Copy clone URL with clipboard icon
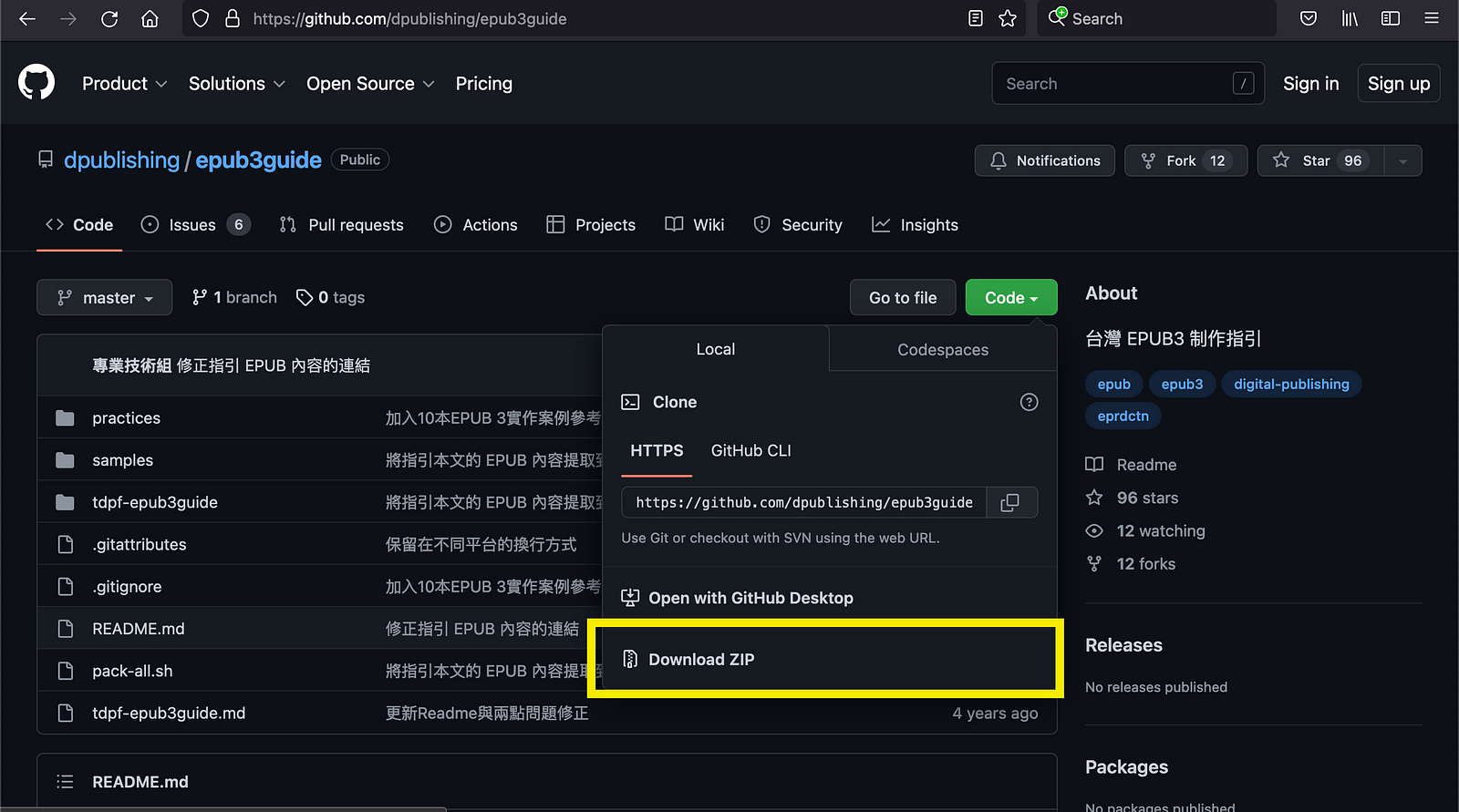 point(1010,502)
